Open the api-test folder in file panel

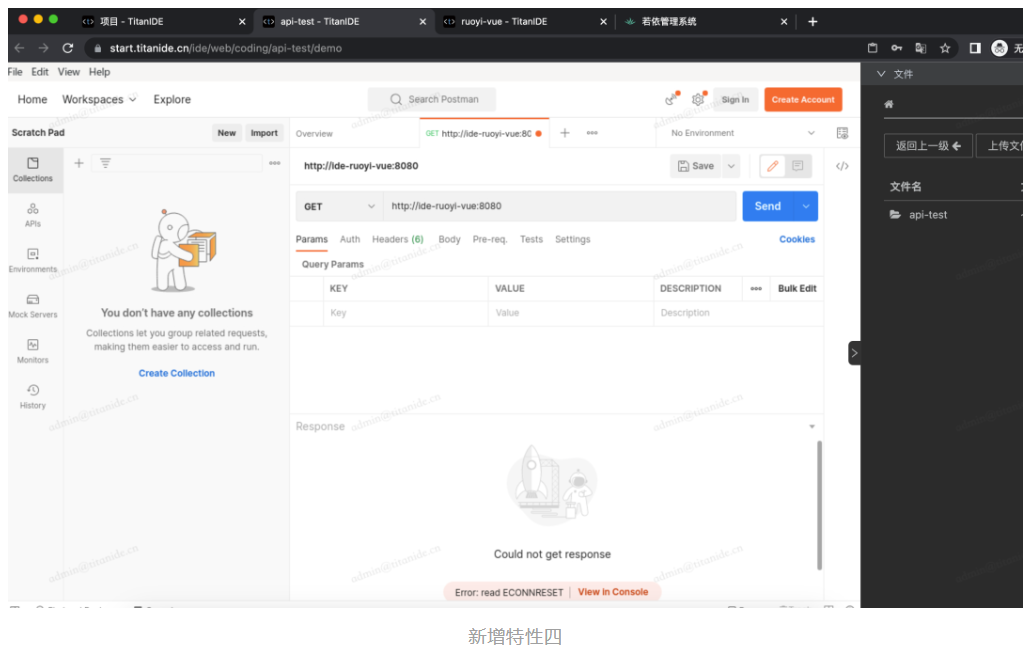tap(927, 214)
